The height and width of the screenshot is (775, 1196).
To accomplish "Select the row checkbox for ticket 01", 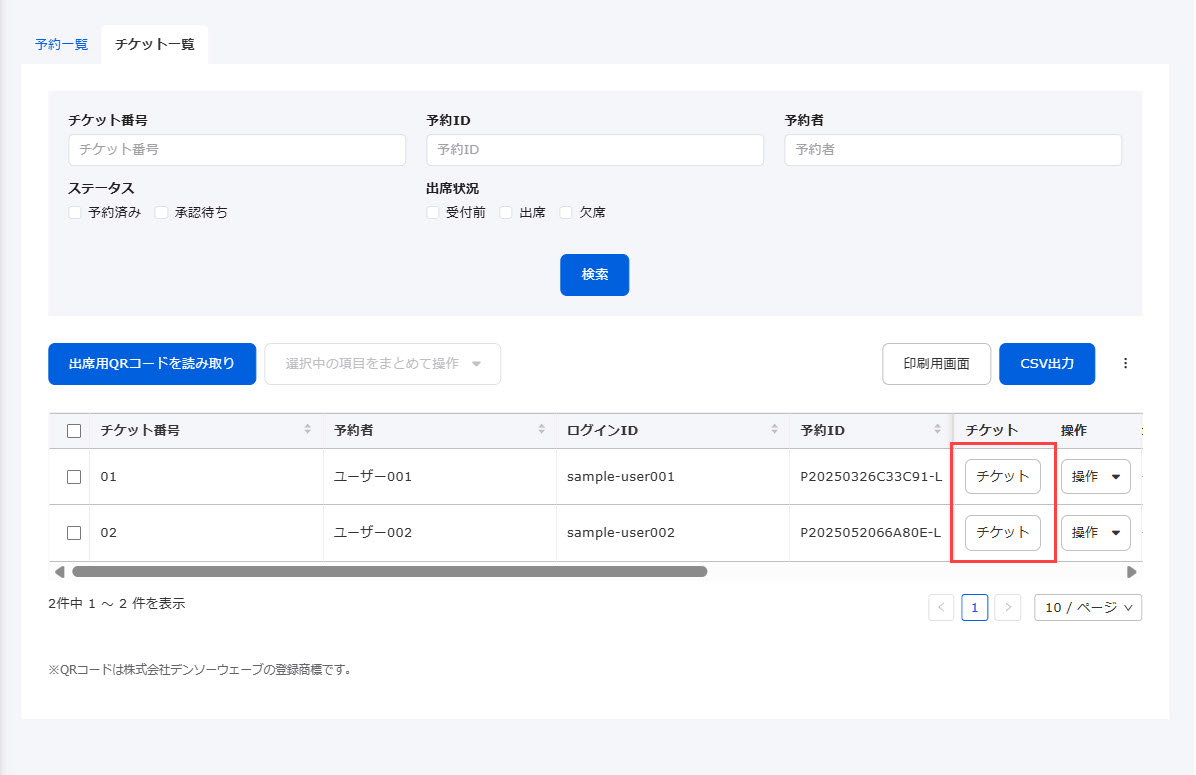I will [74, 477].
